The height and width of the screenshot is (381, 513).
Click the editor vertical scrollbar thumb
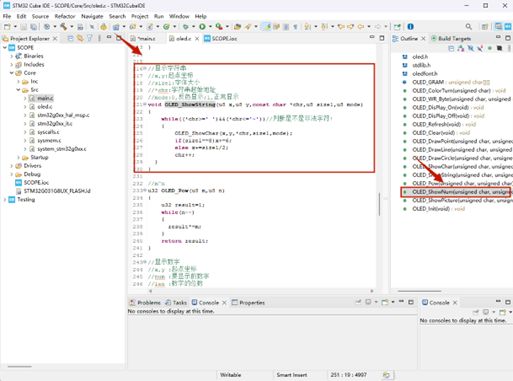[x=379, y=204]
